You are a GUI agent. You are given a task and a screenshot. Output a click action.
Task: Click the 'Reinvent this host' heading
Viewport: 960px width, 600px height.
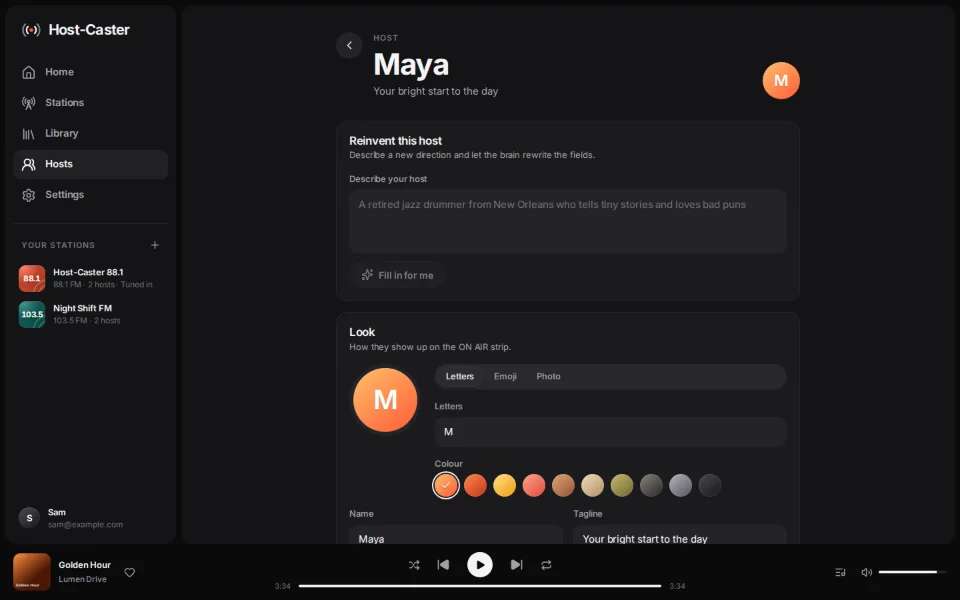(x=396, y=141)
